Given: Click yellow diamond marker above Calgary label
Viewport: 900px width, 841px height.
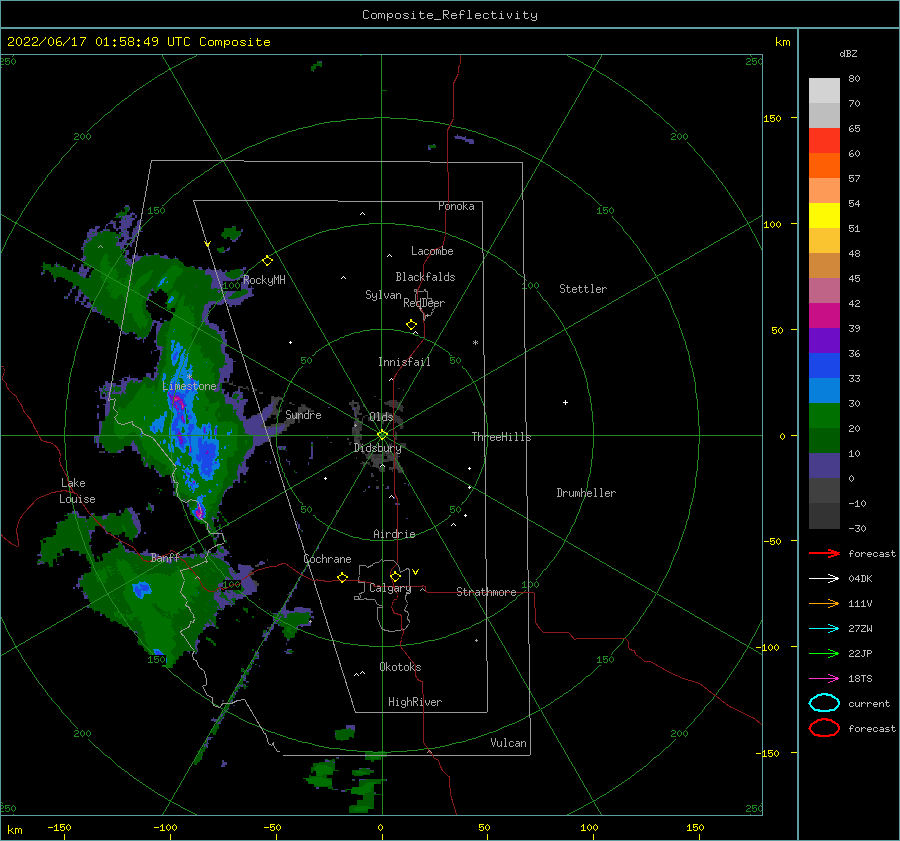Looking at the screenshot, I should pos(395,576).
